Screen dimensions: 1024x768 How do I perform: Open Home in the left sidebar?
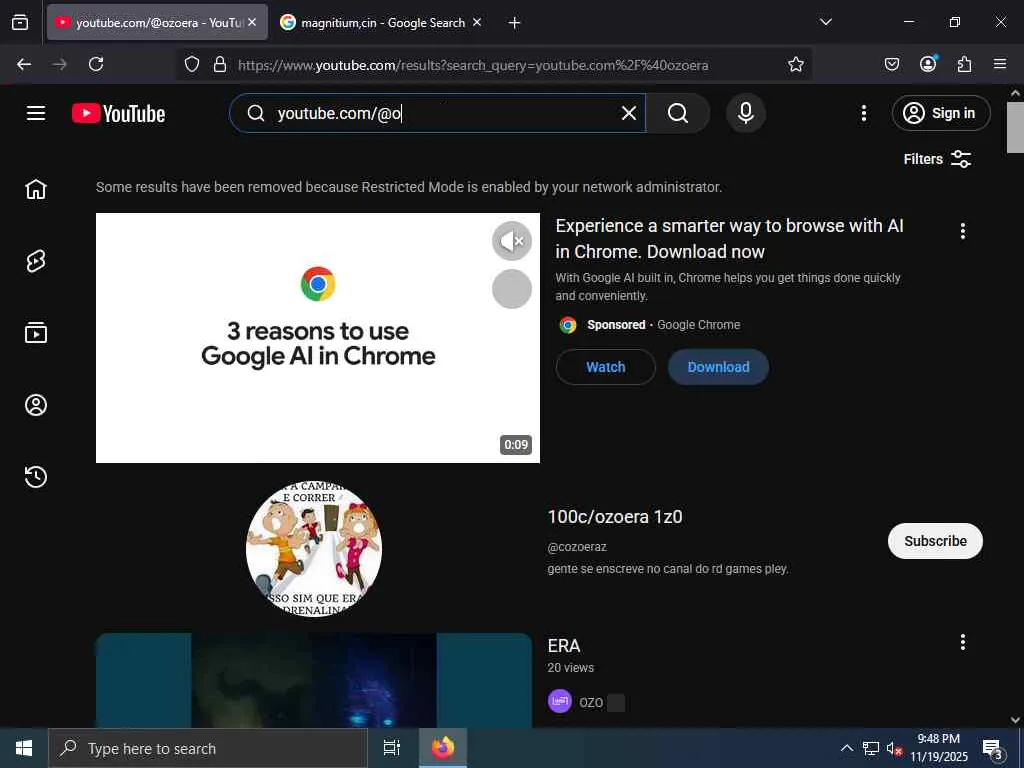tap(36, 189)
